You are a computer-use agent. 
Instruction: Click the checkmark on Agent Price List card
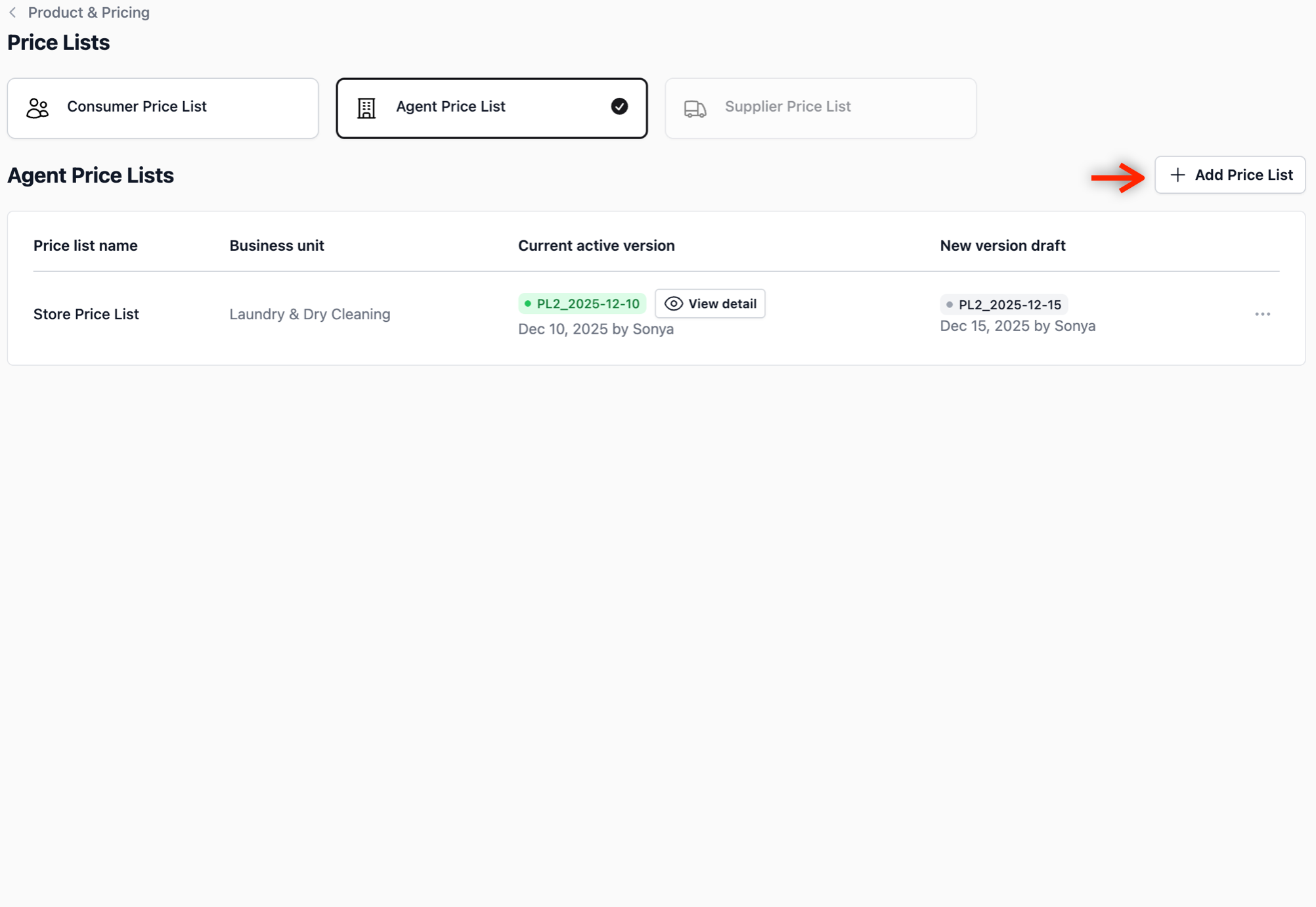tap(619, 106)
